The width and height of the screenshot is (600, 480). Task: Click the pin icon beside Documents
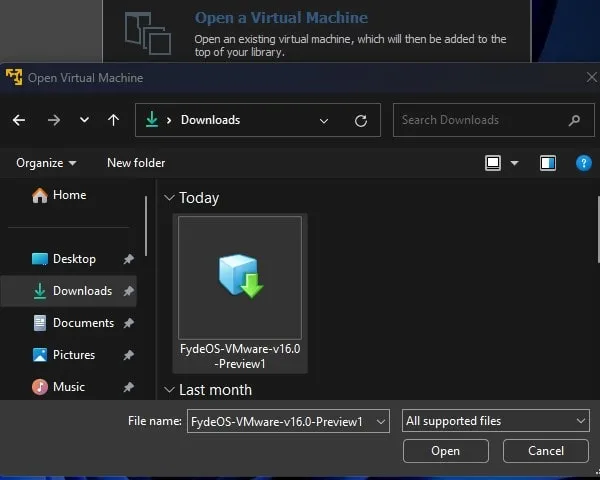[x=129, y=323]
